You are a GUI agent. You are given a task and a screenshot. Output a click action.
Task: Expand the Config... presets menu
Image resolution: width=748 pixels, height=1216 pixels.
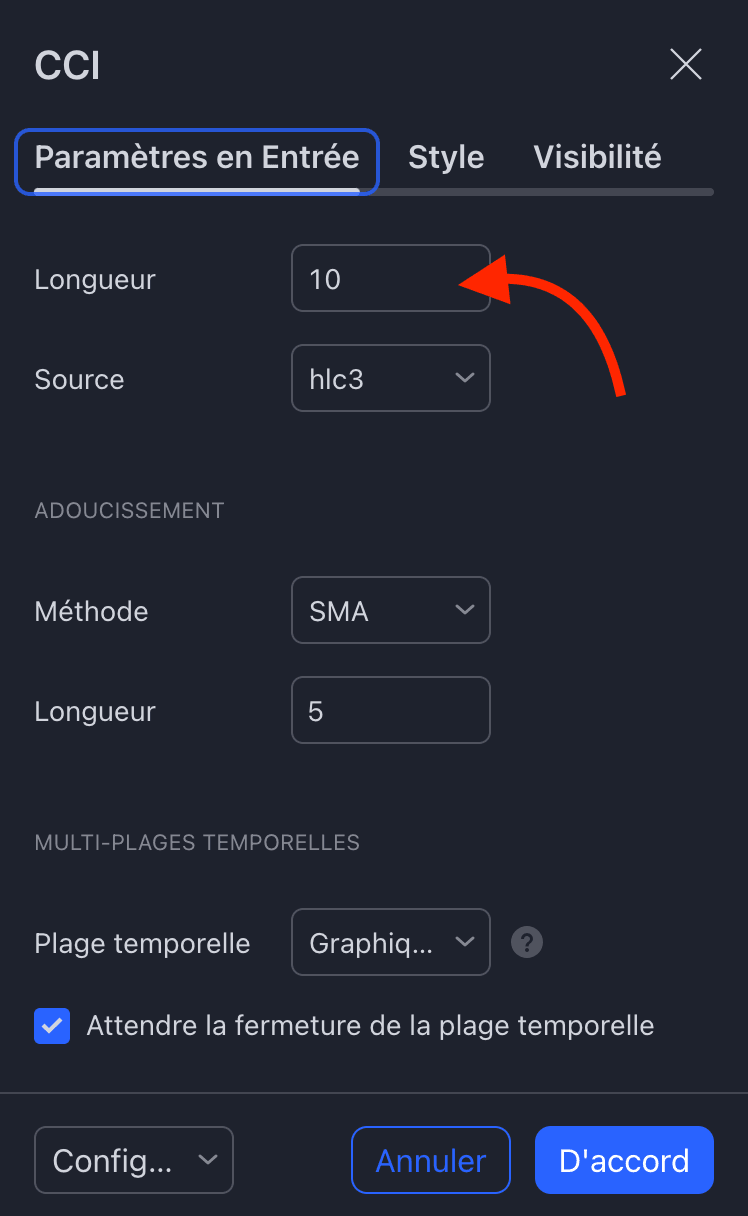(x=133, y=1160)
